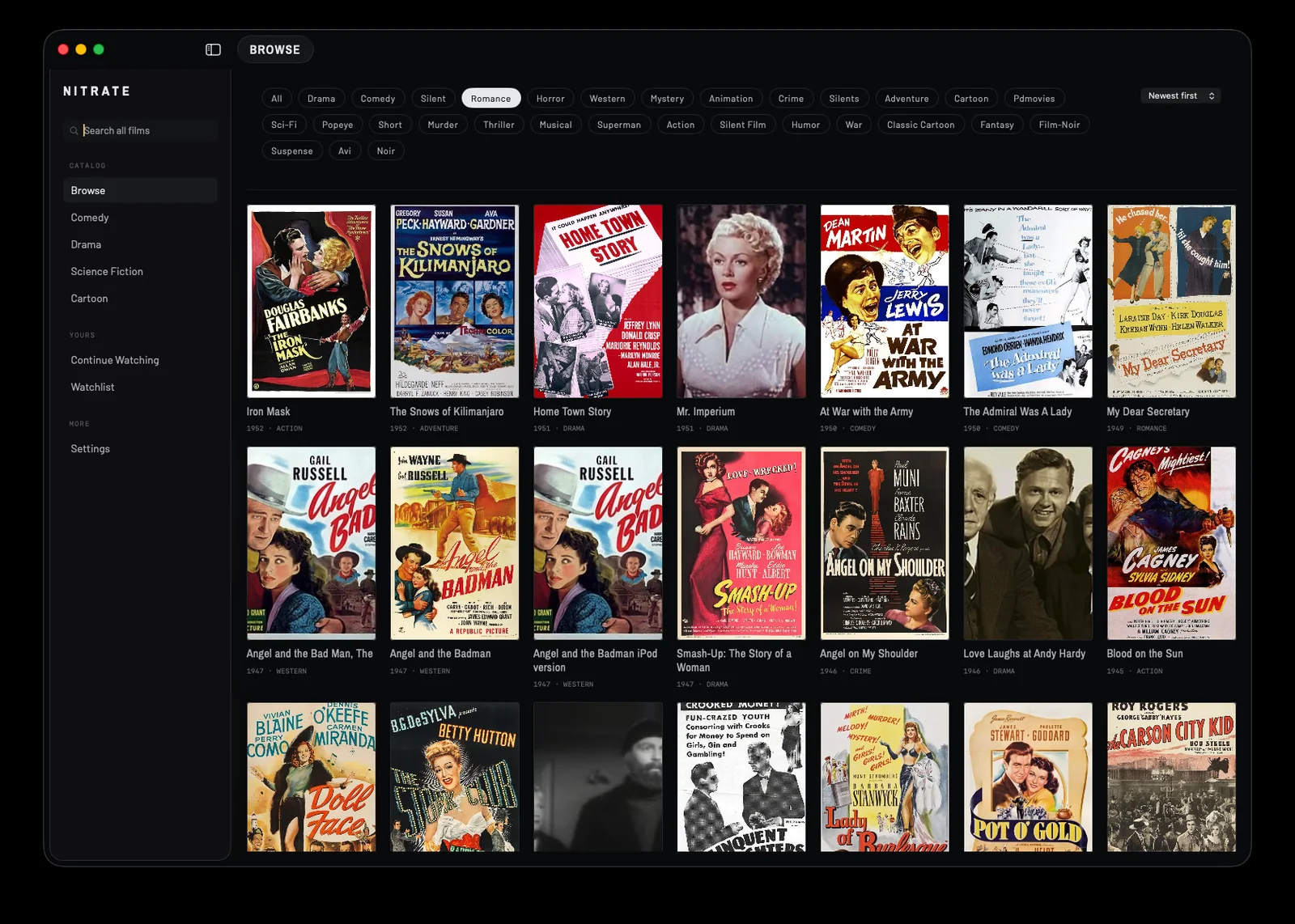Image resolution: width=1295 pixels, height=924 pixels.
Task: Click 'Angel on My Shoulder' title
Action: (x=868, y=654)
